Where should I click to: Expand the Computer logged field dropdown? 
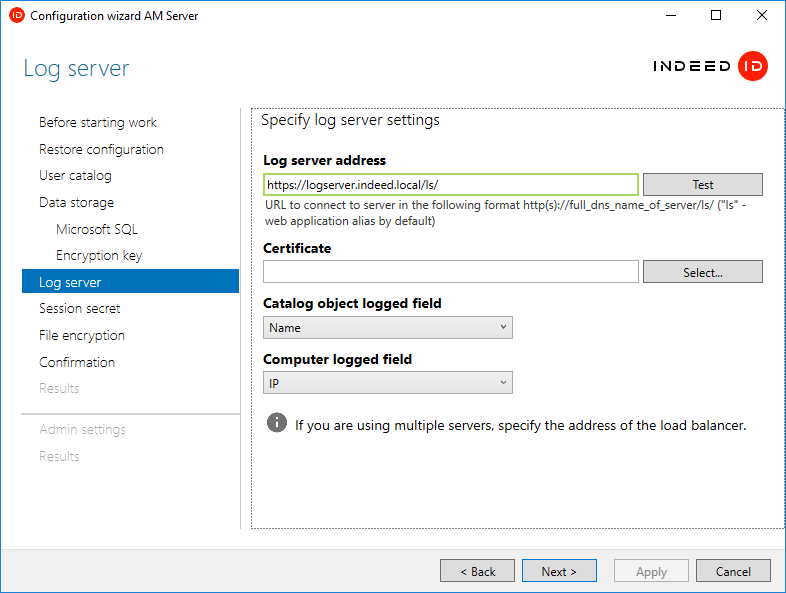click(388, 383)
